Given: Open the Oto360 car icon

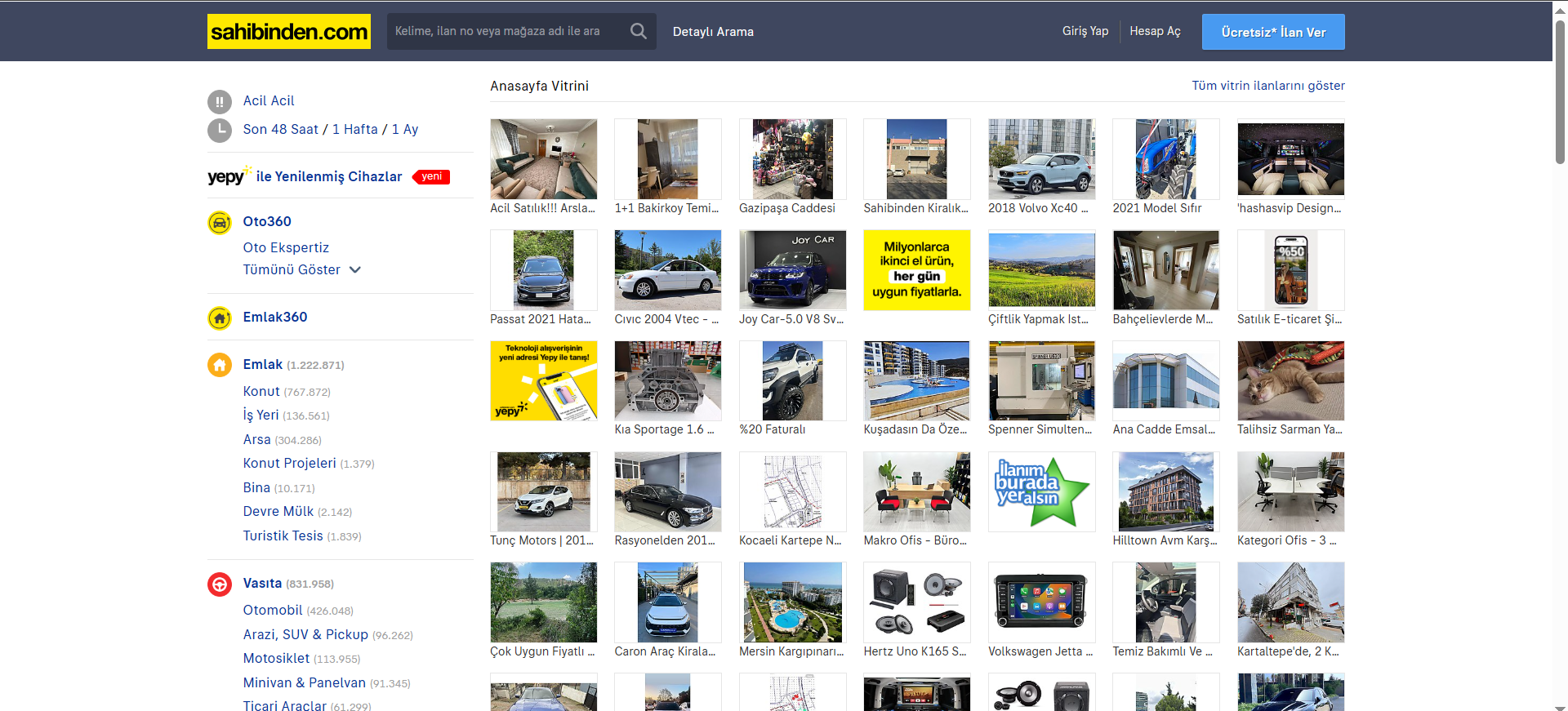Looking at the screenshot, I should pyautogui.click(x=219, y=222).
